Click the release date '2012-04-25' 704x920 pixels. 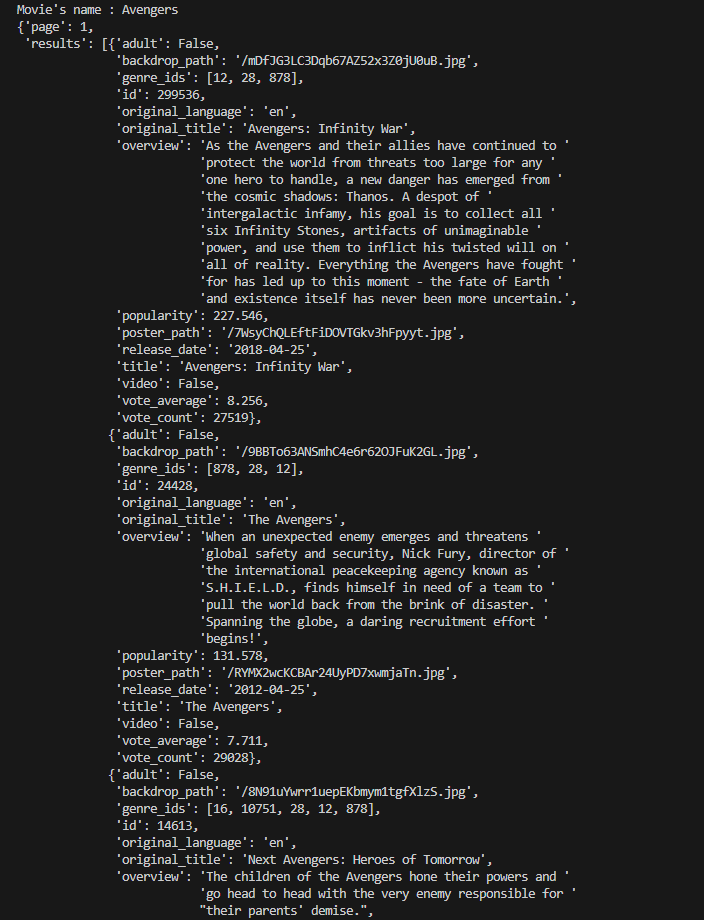[x=271, y=690]
